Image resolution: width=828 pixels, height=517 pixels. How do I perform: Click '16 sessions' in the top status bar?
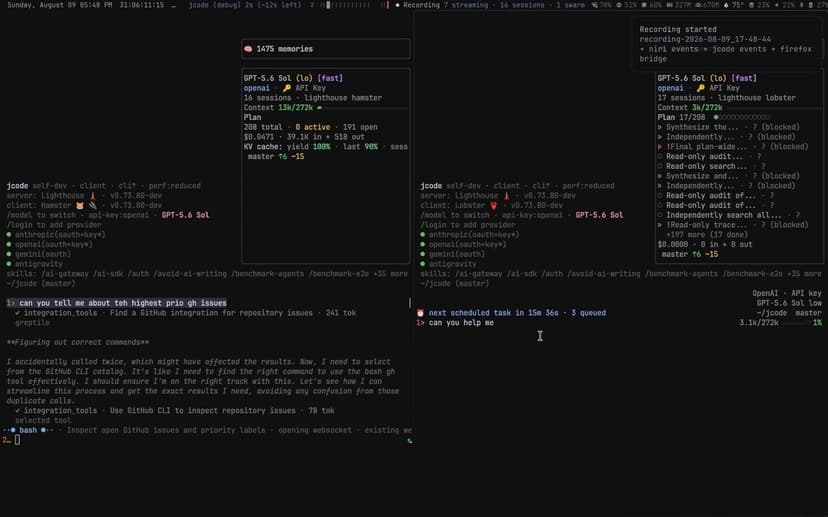522,5
